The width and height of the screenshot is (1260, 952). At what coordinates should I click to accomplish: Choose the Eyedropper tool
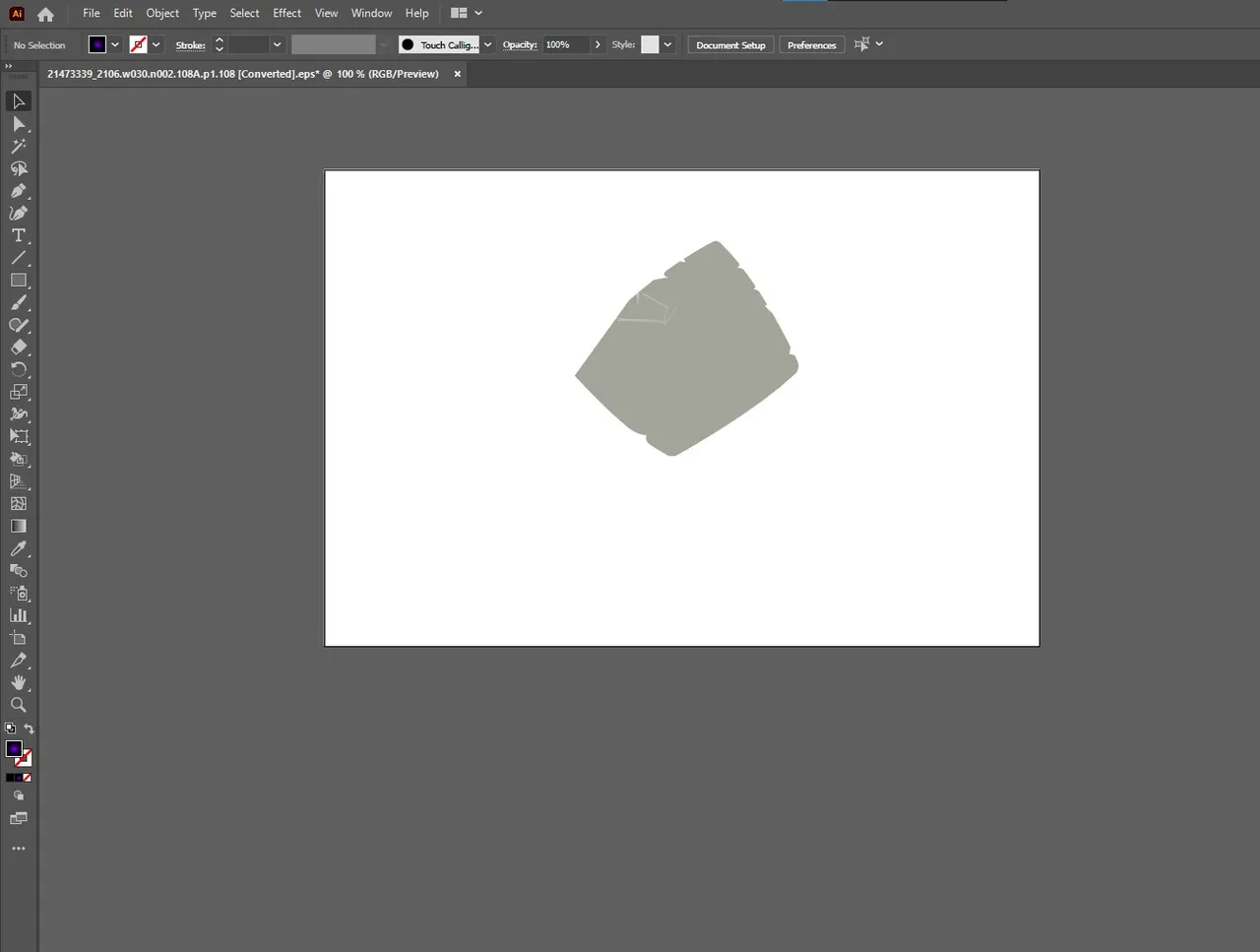[x=19, y=548]
